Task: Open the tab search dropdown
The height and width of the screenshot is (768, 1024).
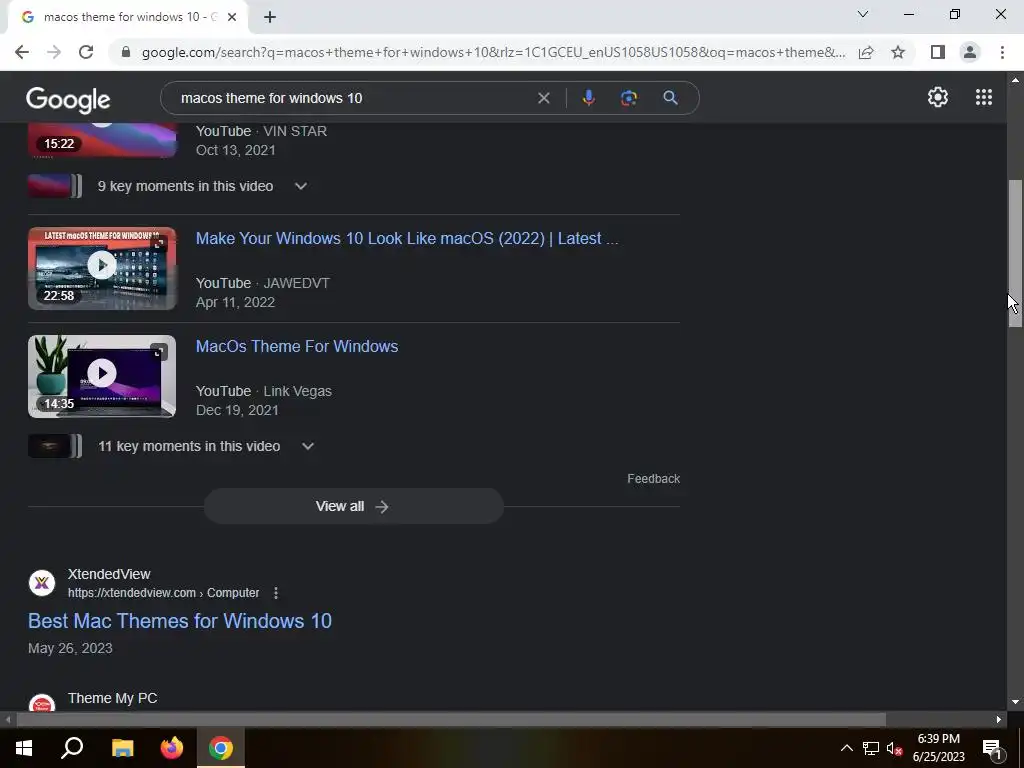Action: [863, 14]
